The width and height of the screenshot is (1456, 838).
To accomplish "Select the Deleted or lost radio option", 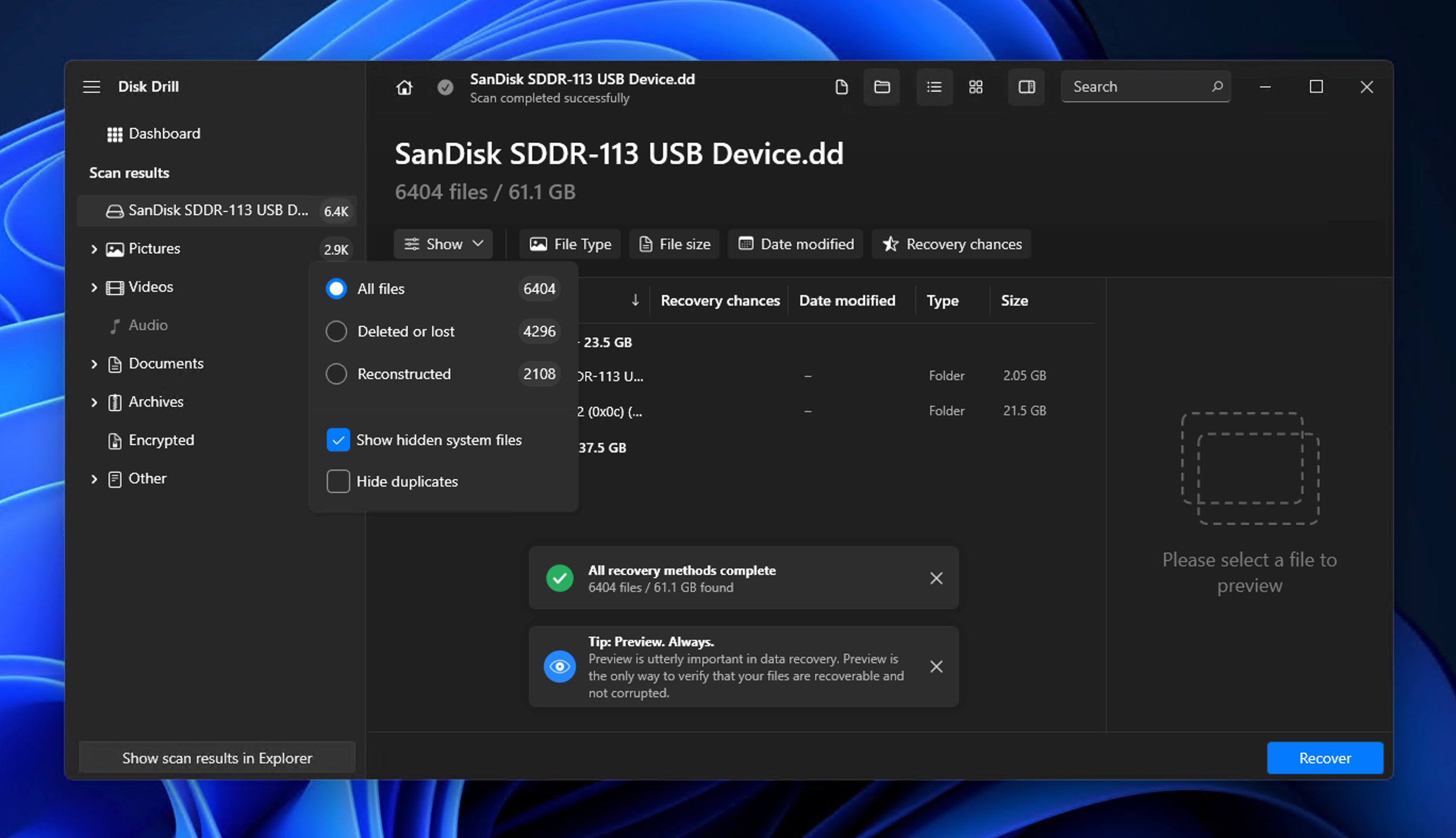I will [x=336, y=331].
